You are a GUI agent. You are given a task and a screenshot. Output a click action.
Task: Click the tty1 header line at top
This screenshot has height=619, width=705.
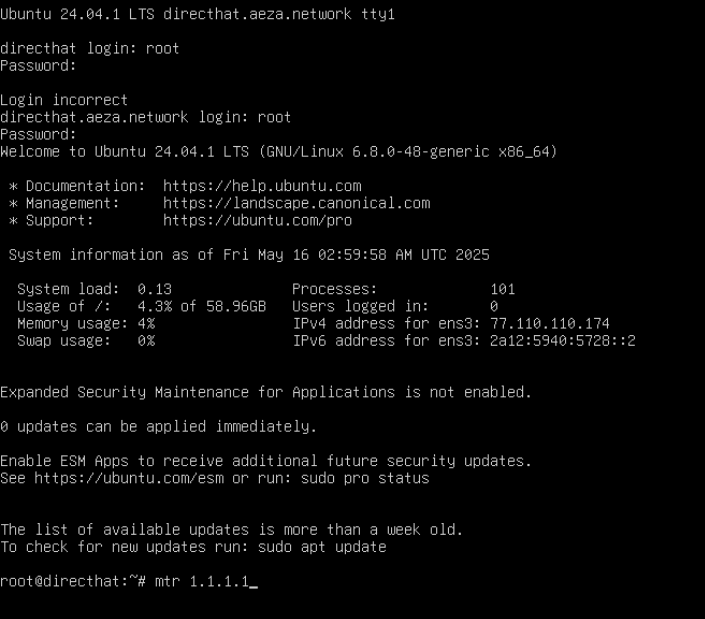(197, 15)
